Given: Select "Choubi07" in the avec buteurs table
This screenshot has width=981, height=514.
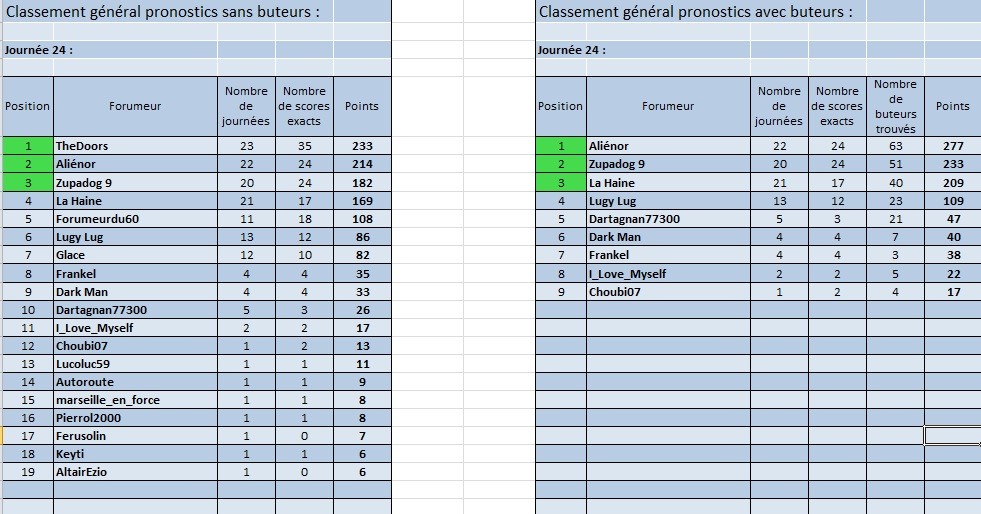Looking at the screenshot, I should click(x=615, y=292).
